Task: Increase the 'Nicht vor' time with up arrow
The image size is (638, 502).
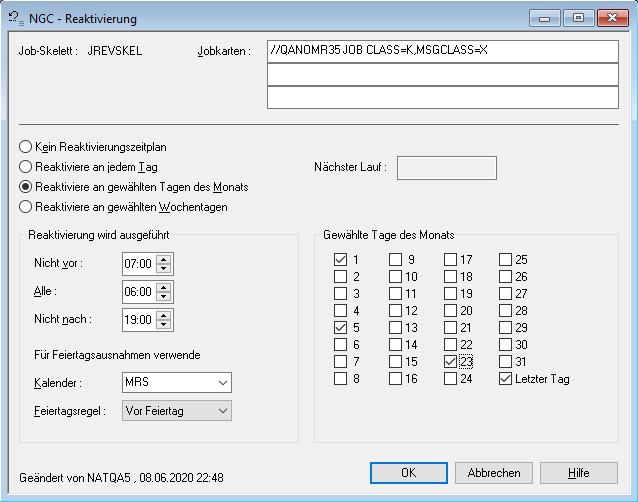Action: pyautogui.click(x=164, y=259)
